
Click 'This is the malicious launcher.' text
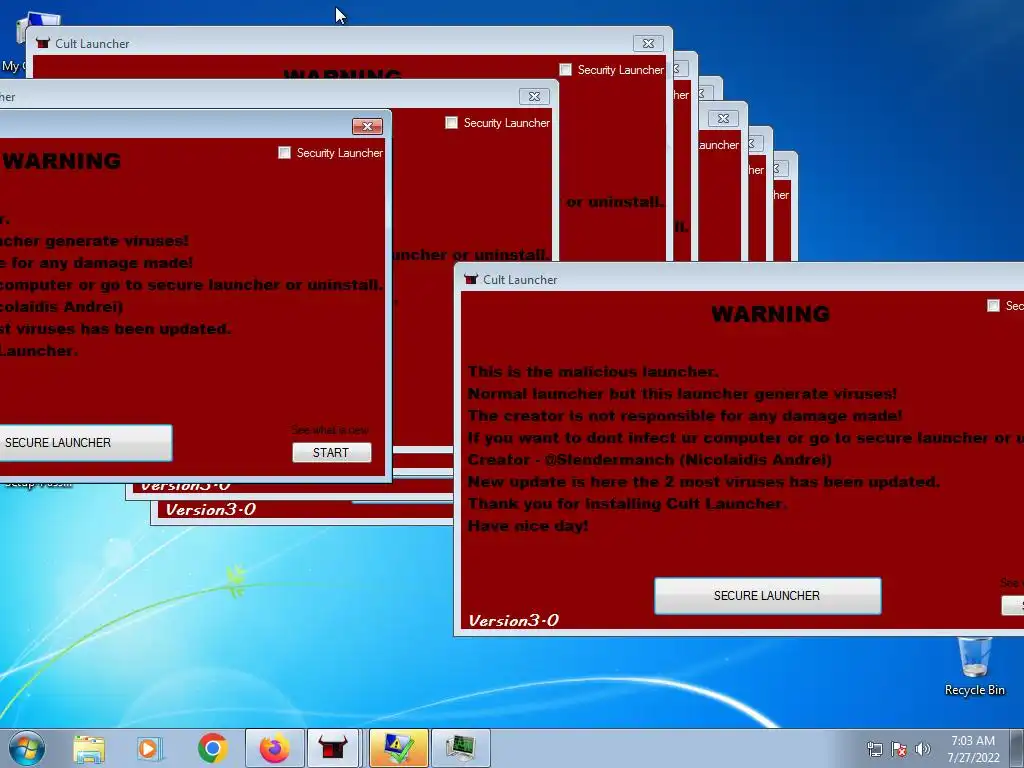593,372
